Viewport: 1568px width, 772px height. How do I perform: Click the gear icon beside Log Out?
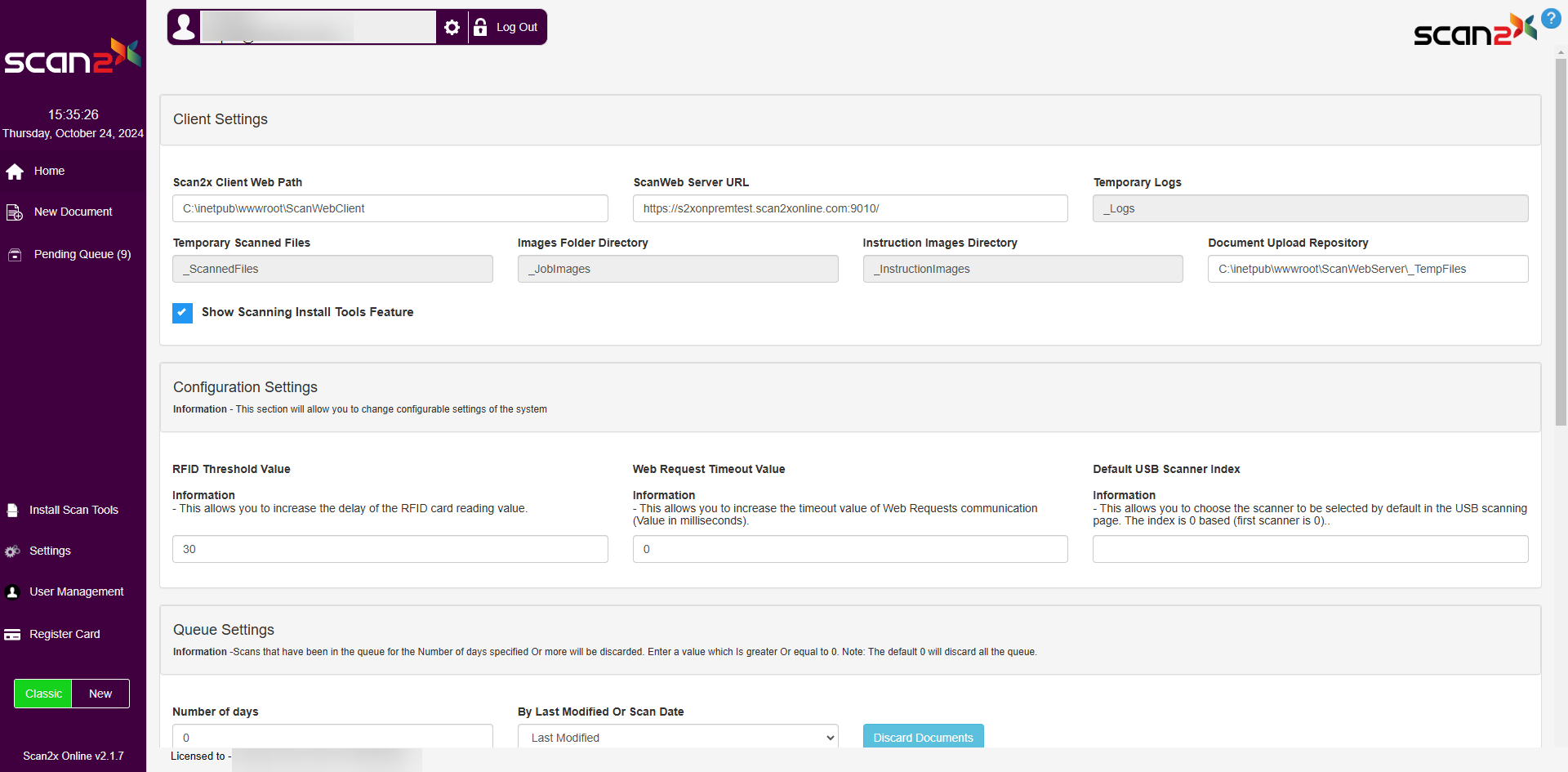[x=452, y=28]
